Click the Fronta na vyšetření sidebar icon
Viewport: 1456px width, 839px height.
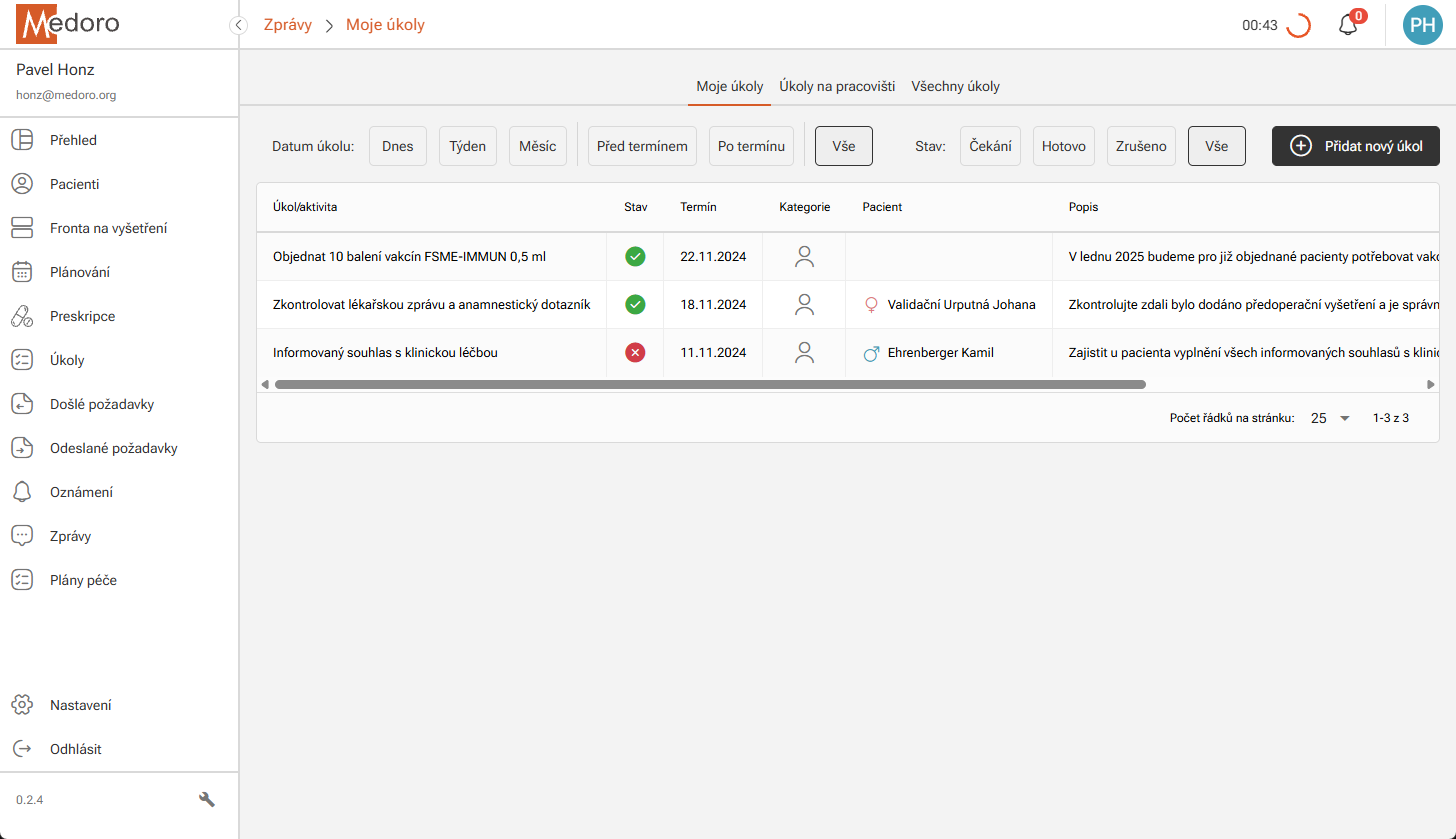(x=22, y=228)
